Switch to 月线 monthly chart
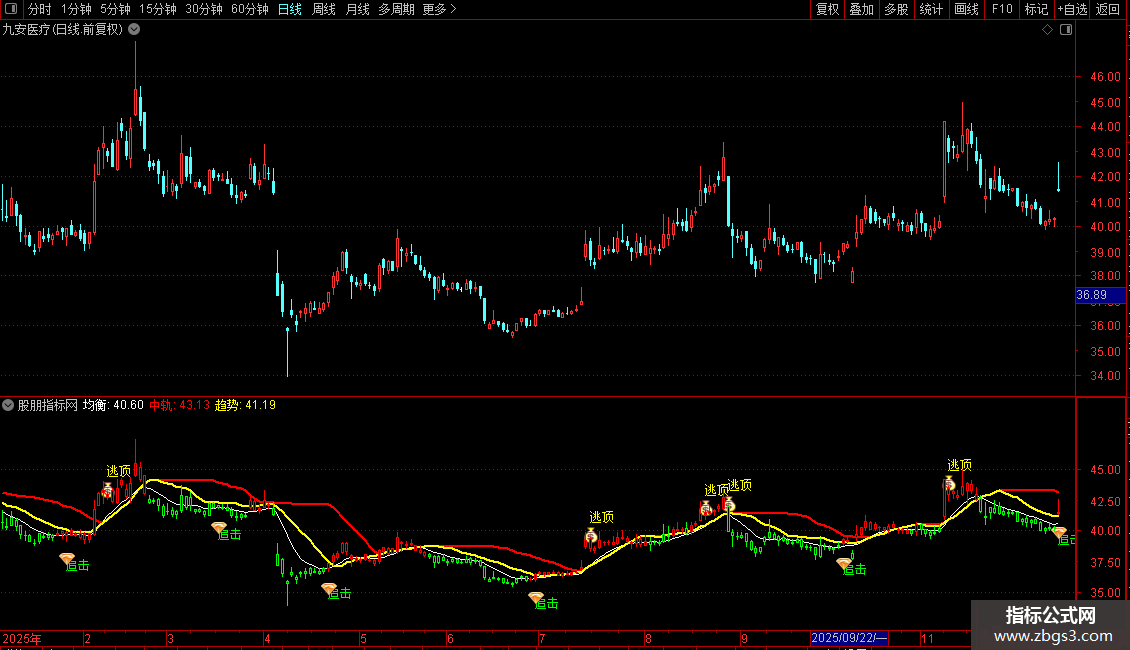 (357, 9)
